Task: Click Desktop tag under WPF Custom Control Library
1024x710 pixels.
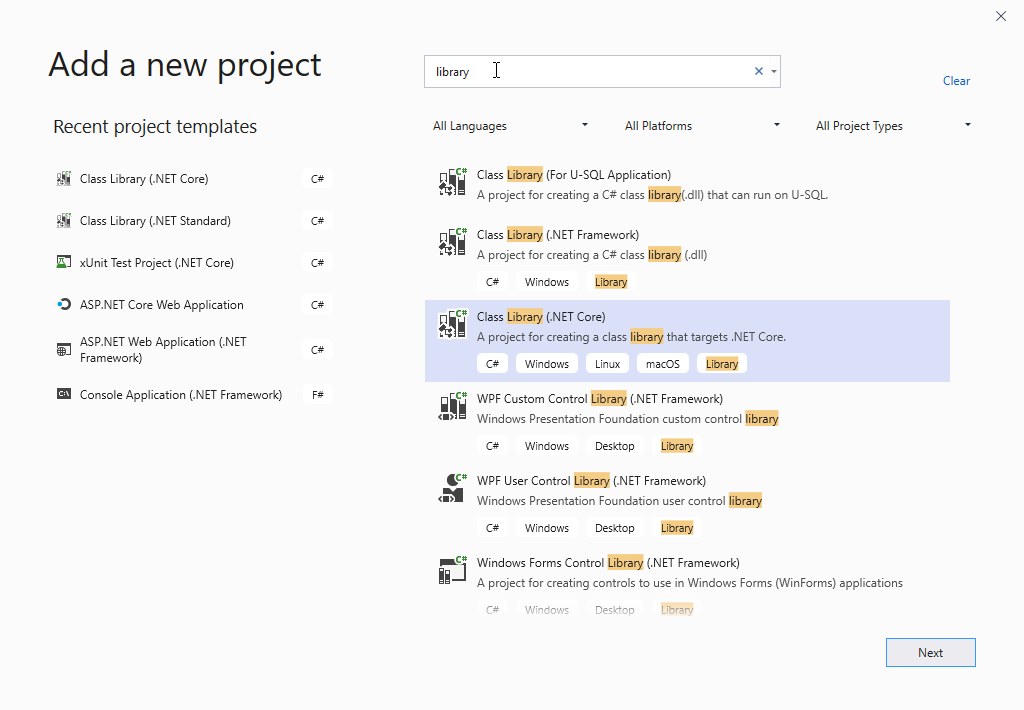Action: pyautogui.click(x=615, y=446)
